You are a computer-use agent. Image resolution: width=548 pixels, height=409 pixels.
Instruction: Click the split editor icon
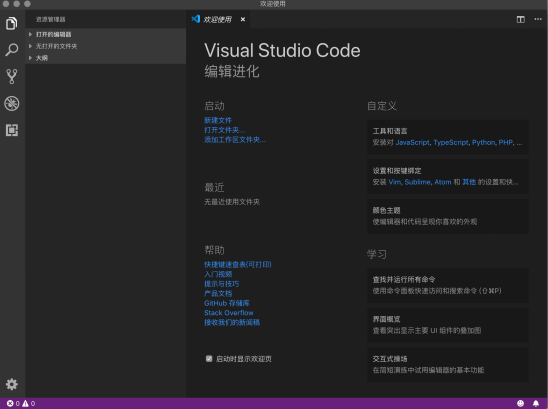point(521,20)
